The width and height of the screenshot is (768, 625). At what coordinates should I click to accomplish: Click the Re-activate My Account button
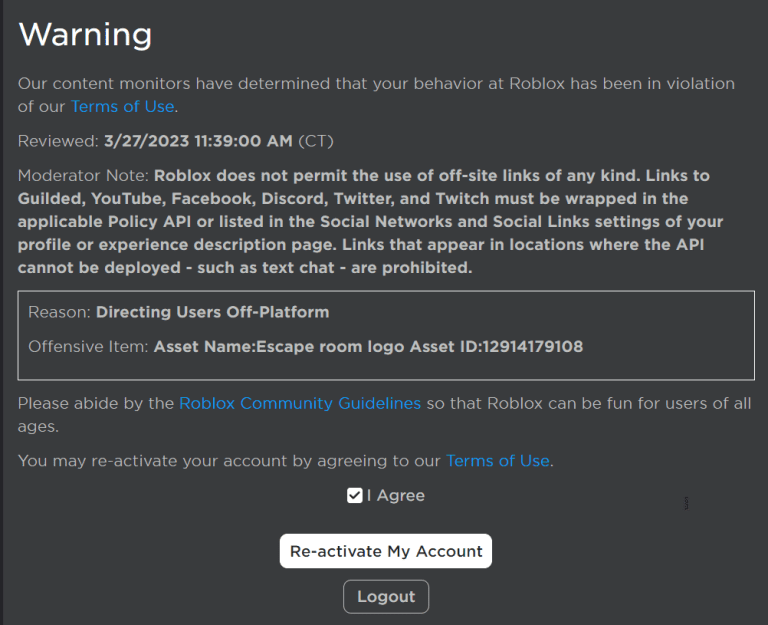point(386,551)
